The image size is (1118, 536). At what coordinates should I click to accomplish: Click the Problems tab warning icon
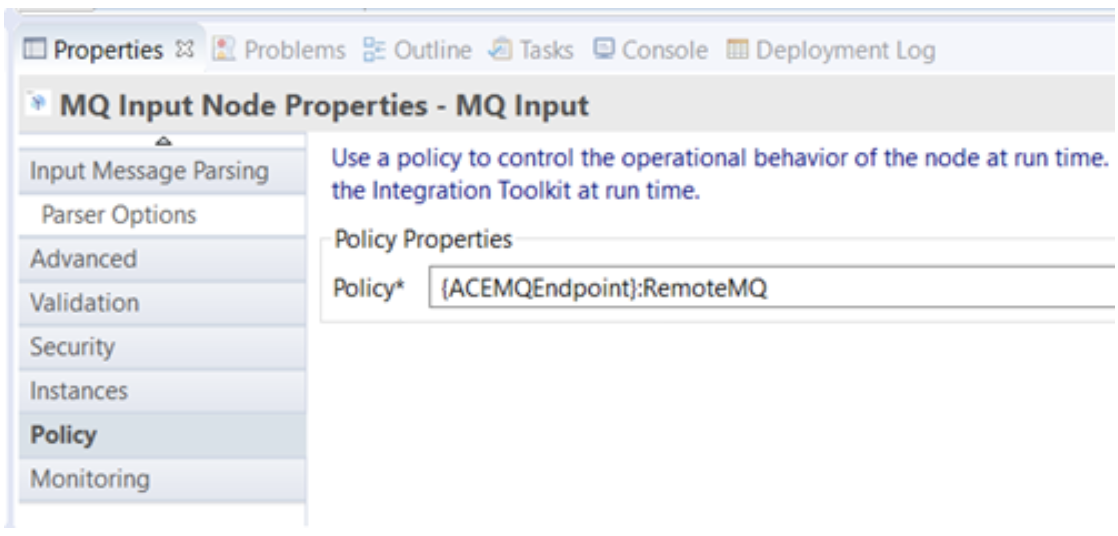(x=224, y=50)
